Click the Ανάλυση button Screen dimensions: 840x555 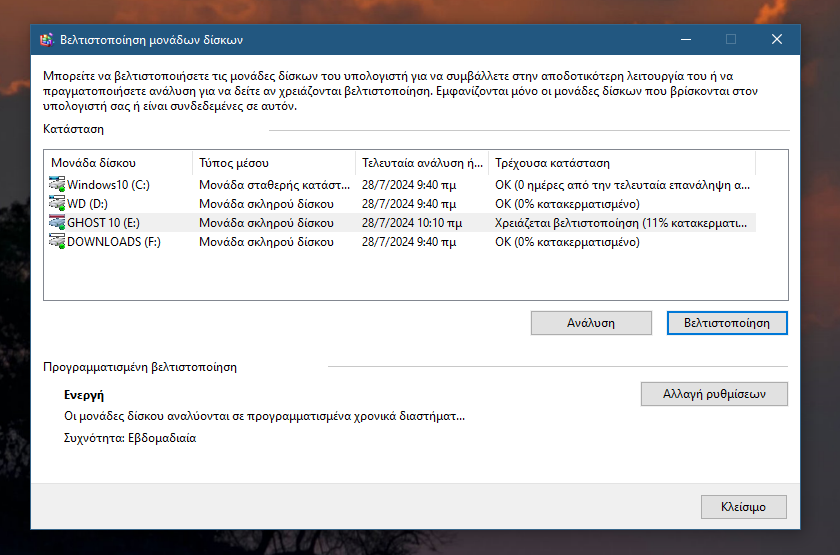coord(591,323)
